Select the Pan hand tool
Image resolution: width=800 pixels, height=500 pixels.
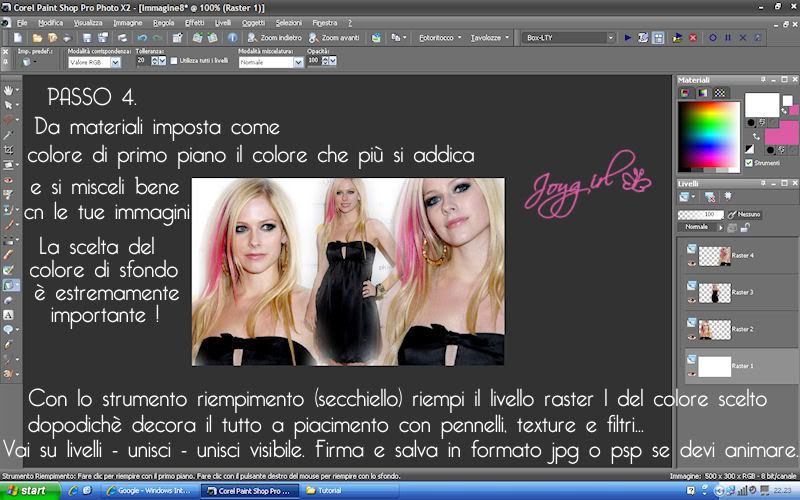tap(8, 90)
